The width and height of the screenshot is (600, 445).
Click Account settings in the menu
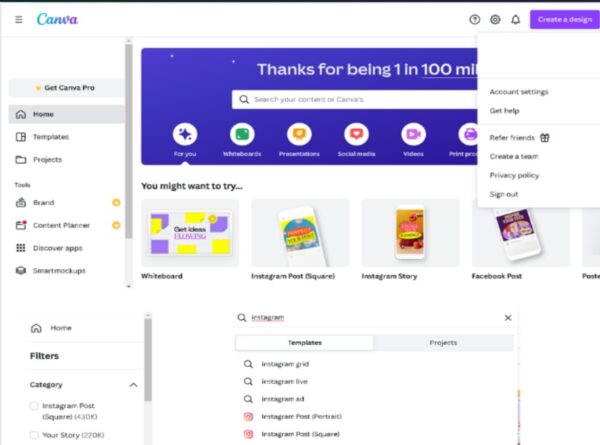pyautogui.click(x=518, y=92)
